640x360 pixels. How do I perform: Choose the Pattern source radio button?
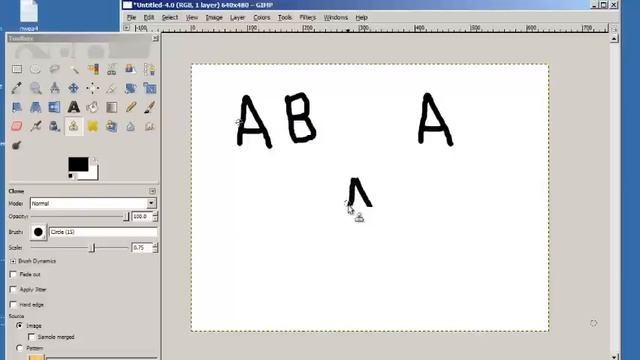click(19, 348)
